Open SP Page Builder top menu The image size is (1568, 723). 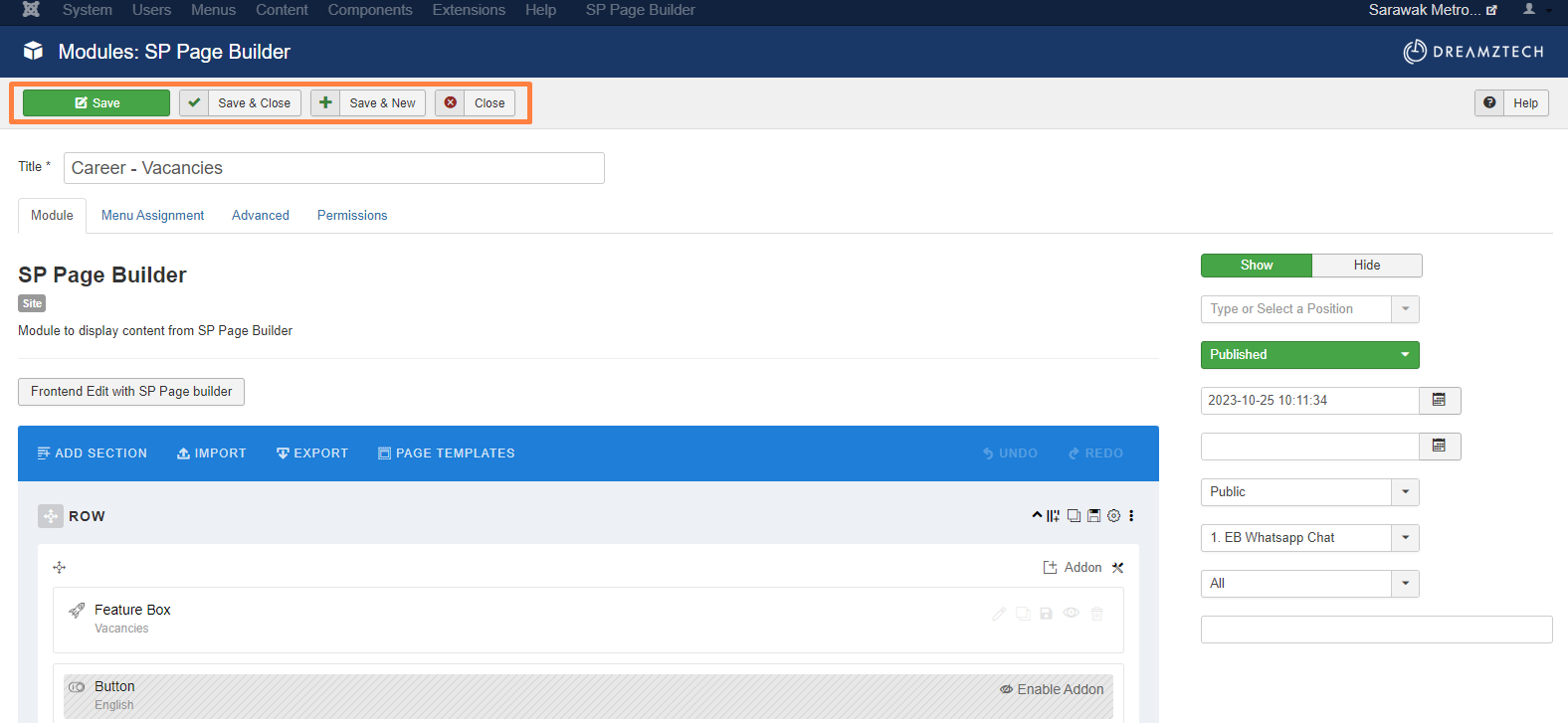click(640, 10)
